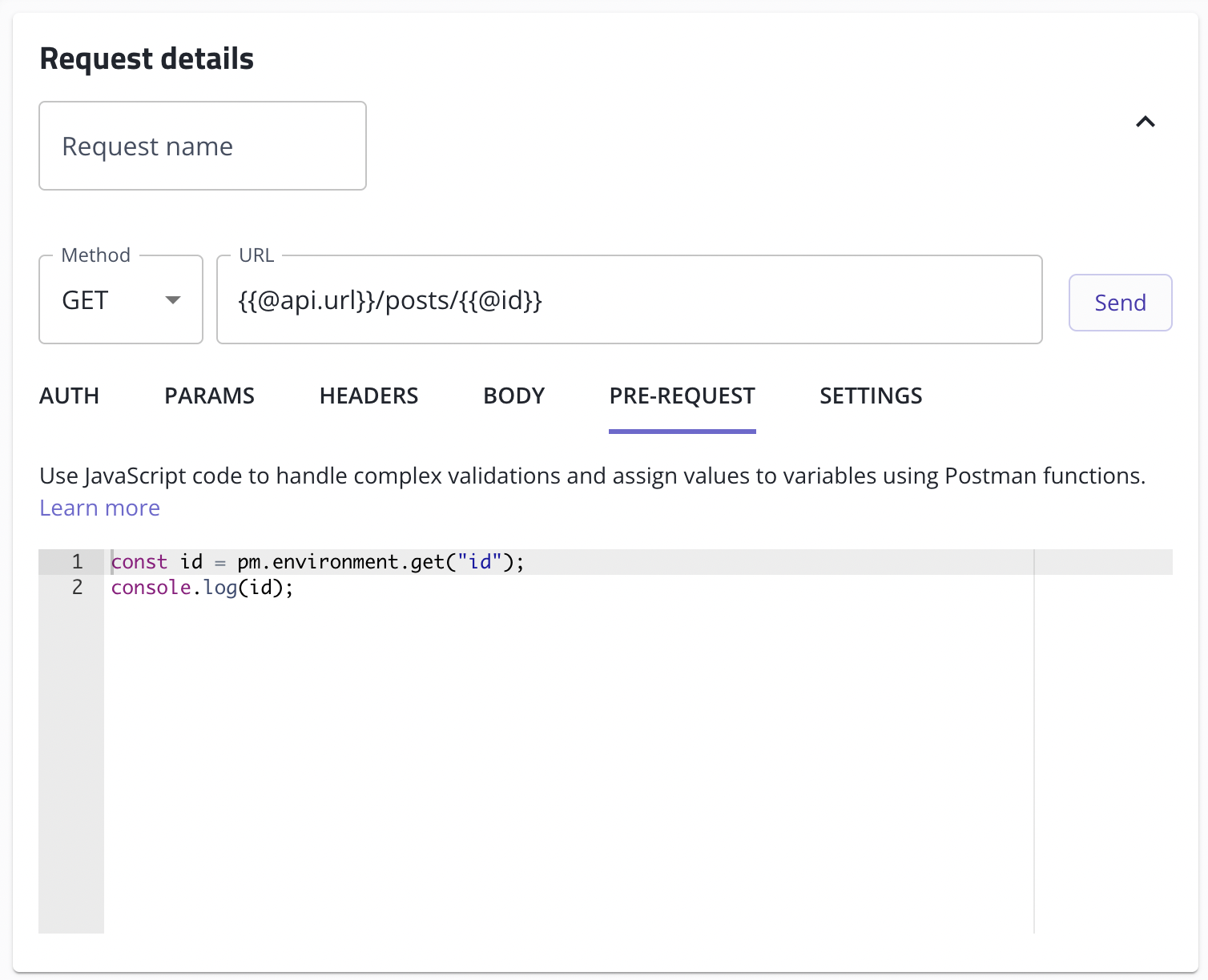The height and width of the screenshot is (980, 1208).
Task: Click line number 1 in the gutter
Action: pos(77,562)
